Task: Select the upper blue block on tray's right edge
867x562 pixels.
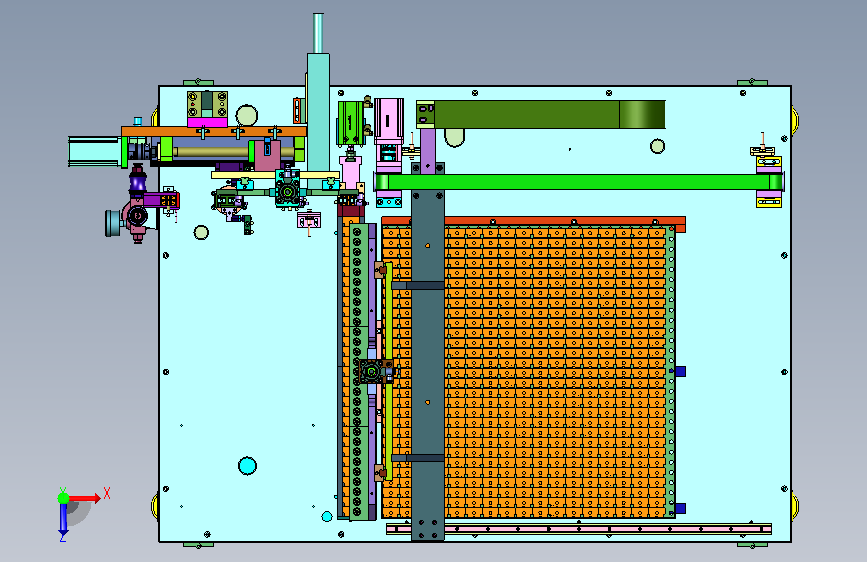Action: pyautogui.click(x=680, y=371)
